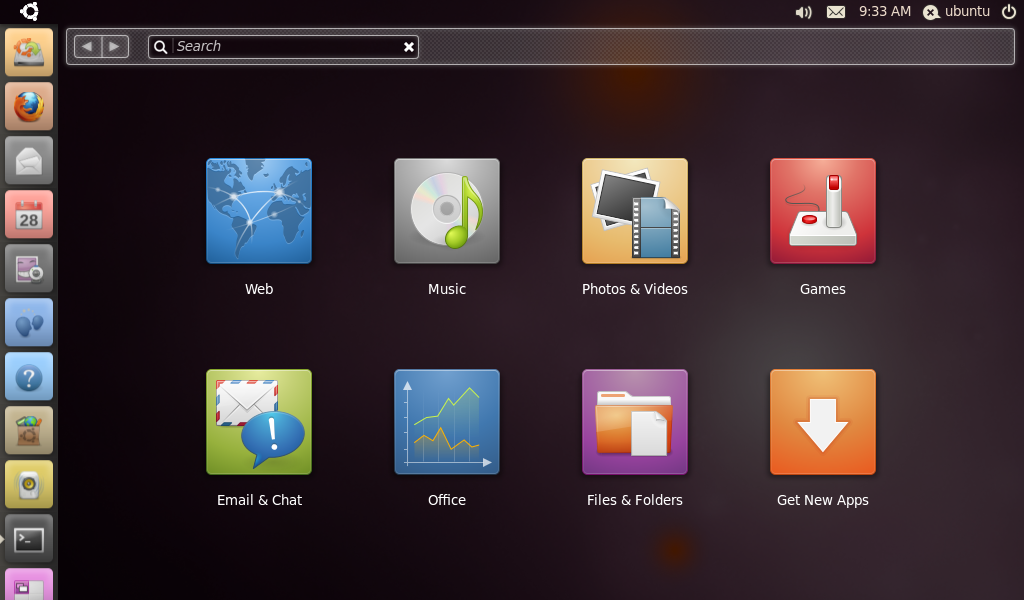Open the Photos & Videos category
Screen dimensions: 1024x600
pyautogui.click(x=635, y=211)
